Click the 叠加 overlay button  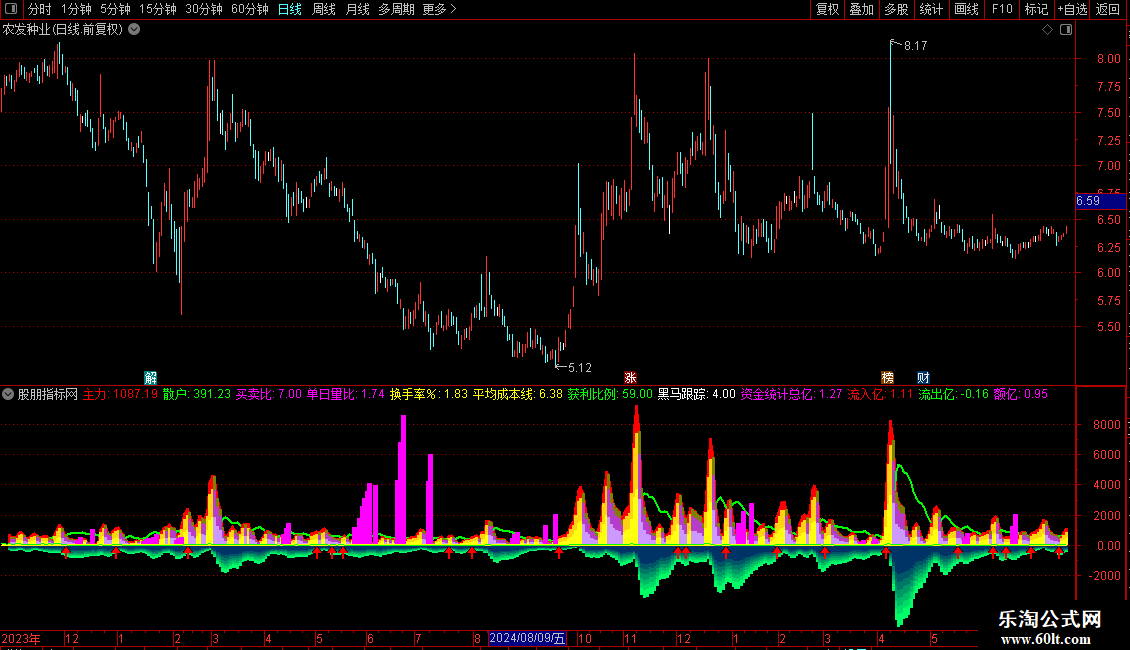click(862, 9)
